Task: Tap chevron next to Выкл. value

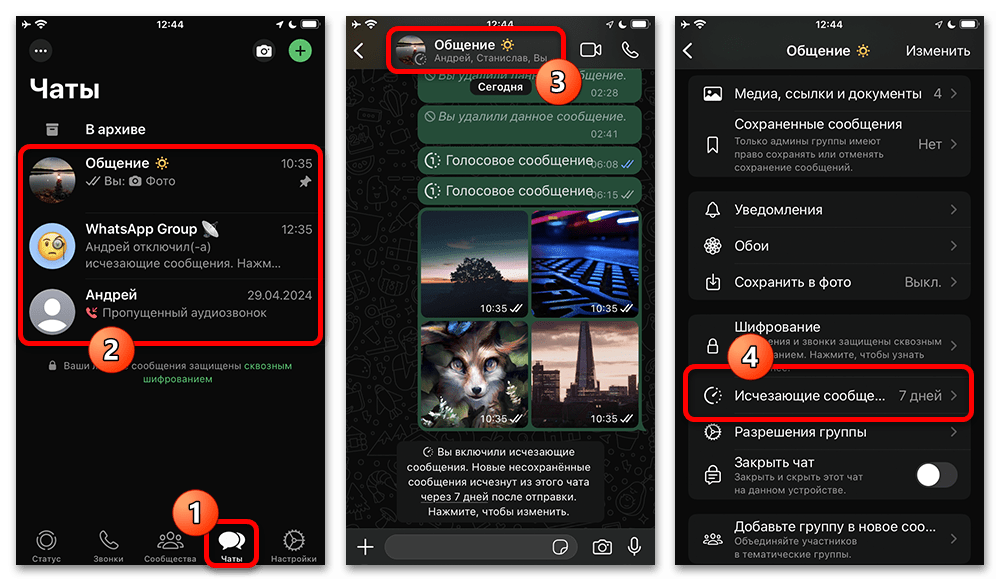Action: tap(953, 282)
